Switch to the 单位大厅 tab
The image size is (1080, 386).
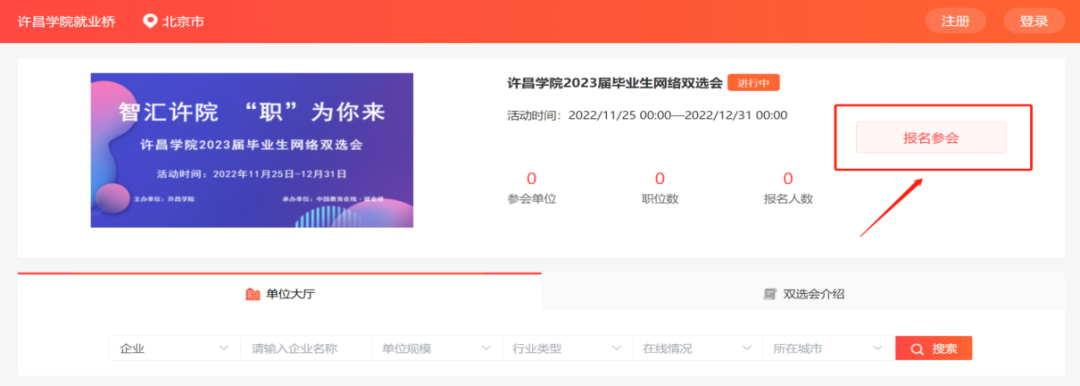point(280,293)
